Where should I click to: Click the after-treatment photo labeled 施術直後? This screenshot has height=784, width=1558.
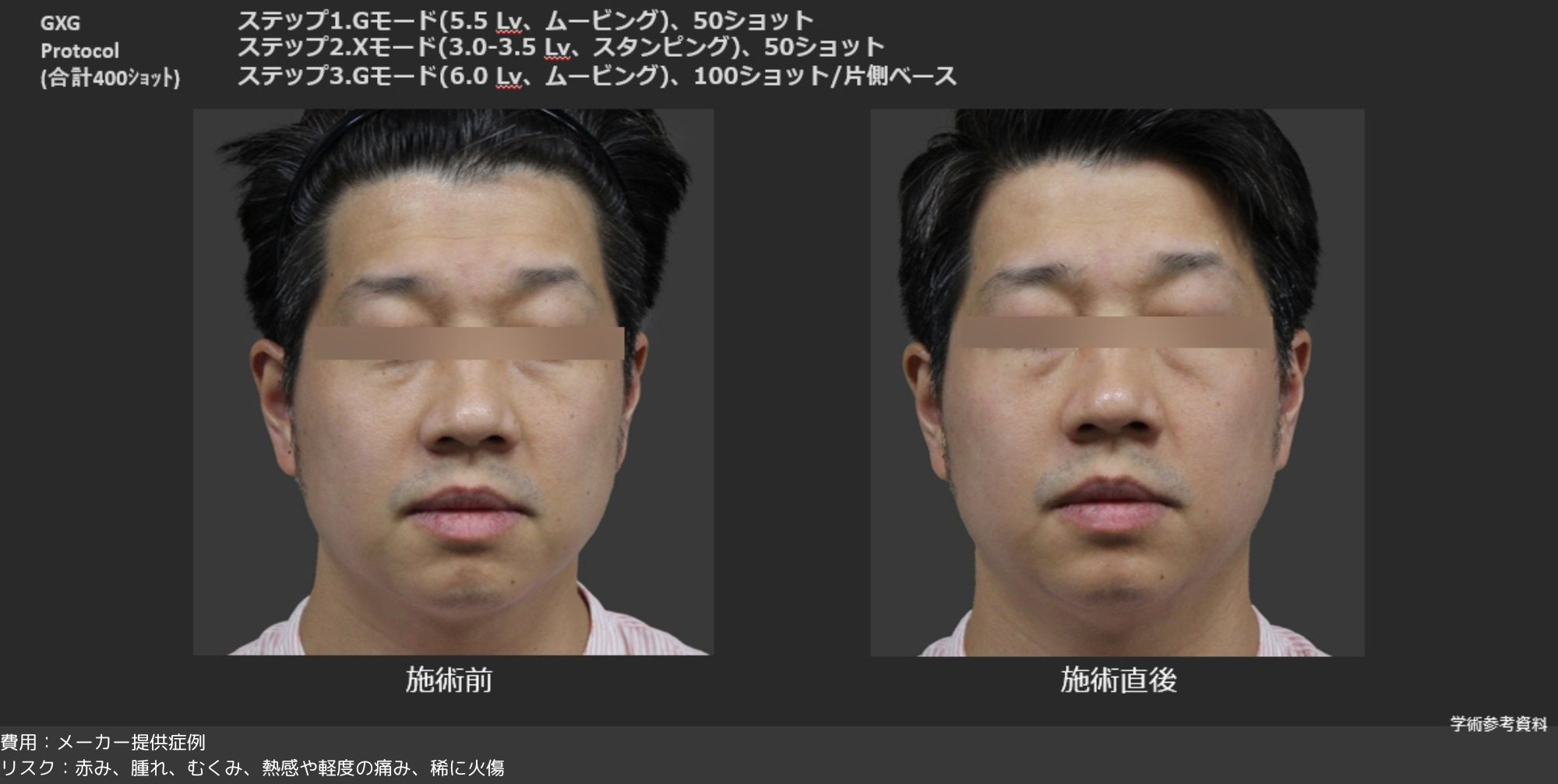coord(1117,382)
